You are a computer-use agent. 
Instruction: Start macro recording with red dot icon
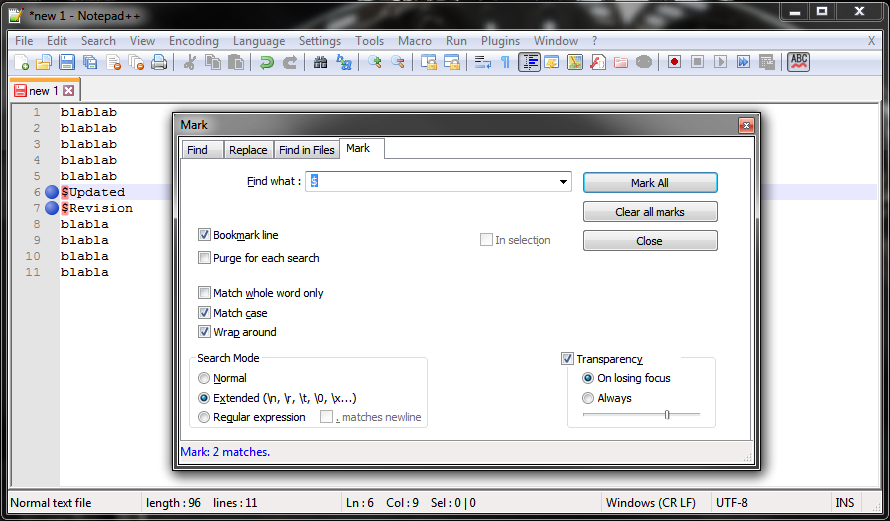674,62
